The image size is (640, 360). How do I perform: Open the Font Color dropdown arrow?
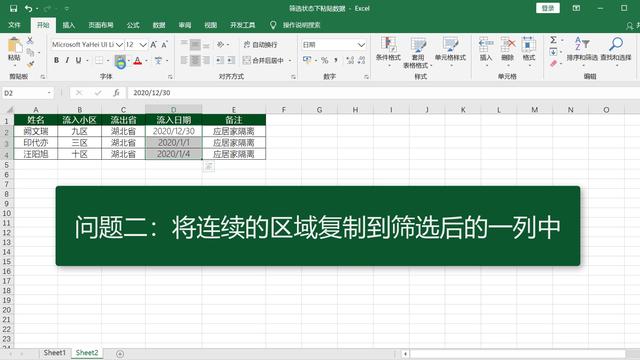pyautogui.click(x=146, y=61)
